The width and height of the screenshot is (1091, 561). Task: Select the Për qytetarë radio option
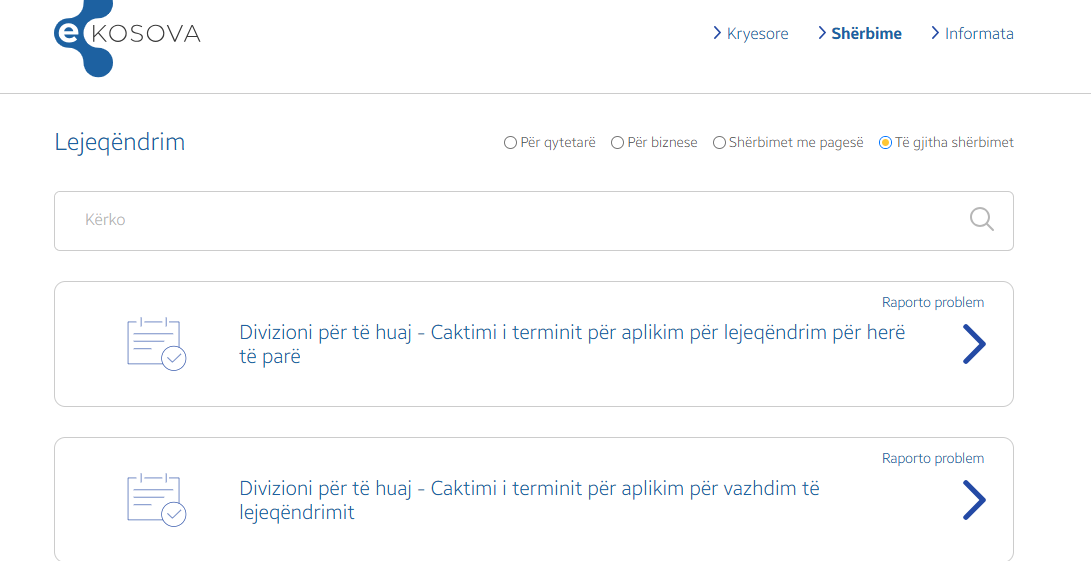tap(510, 143)
